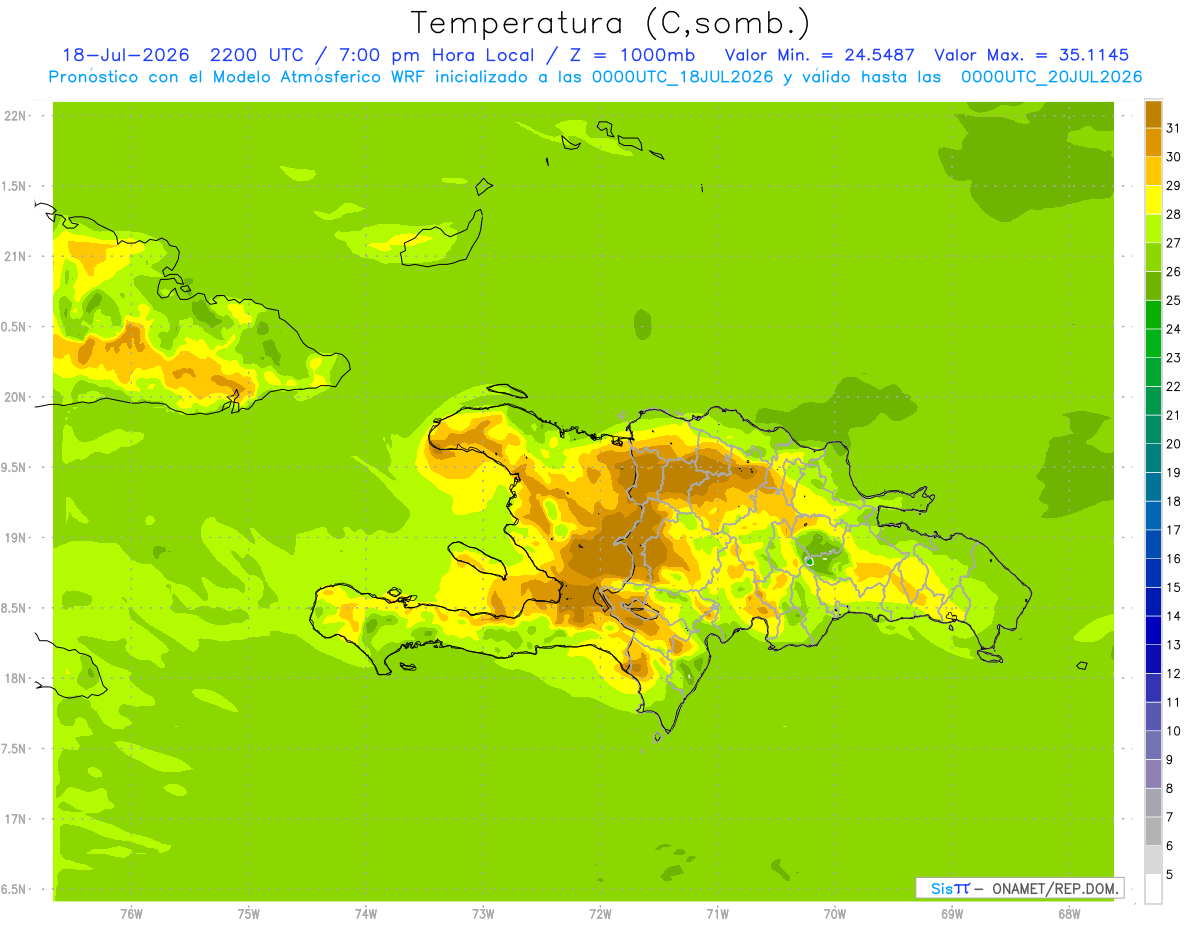1200x927 pixels.
Task: Click the orange swatch between legend values 30 and 31
Action: point(1153,143)
